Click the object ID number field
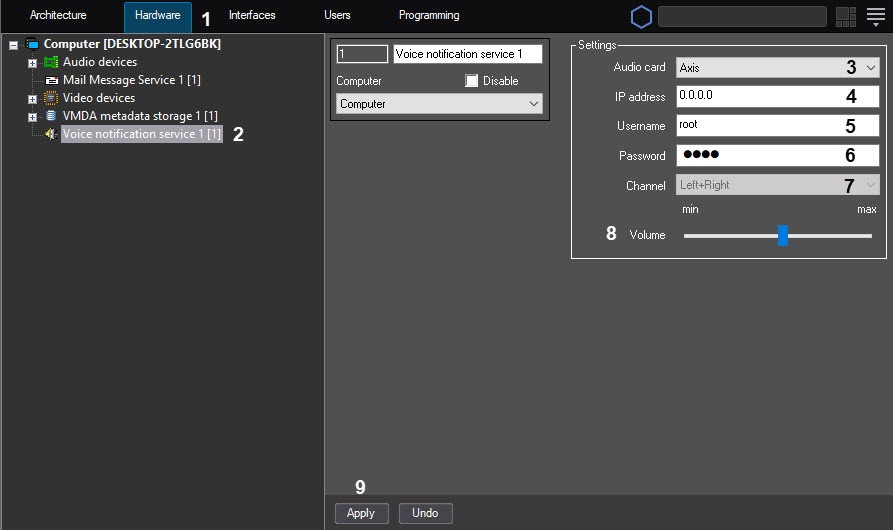Viewport: 893px width, 530px height. pos(362,54)
